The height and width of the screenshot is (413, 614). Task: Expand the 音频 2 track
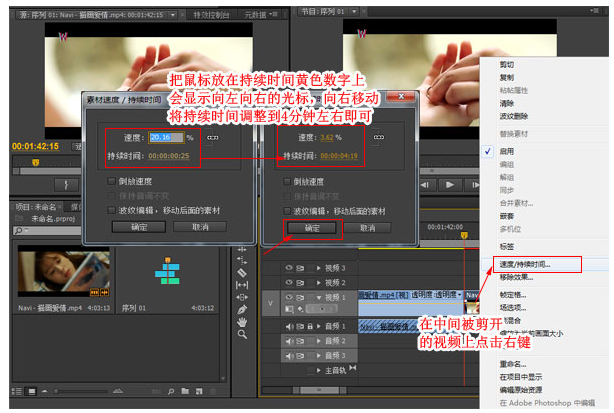tap(319, 341)
